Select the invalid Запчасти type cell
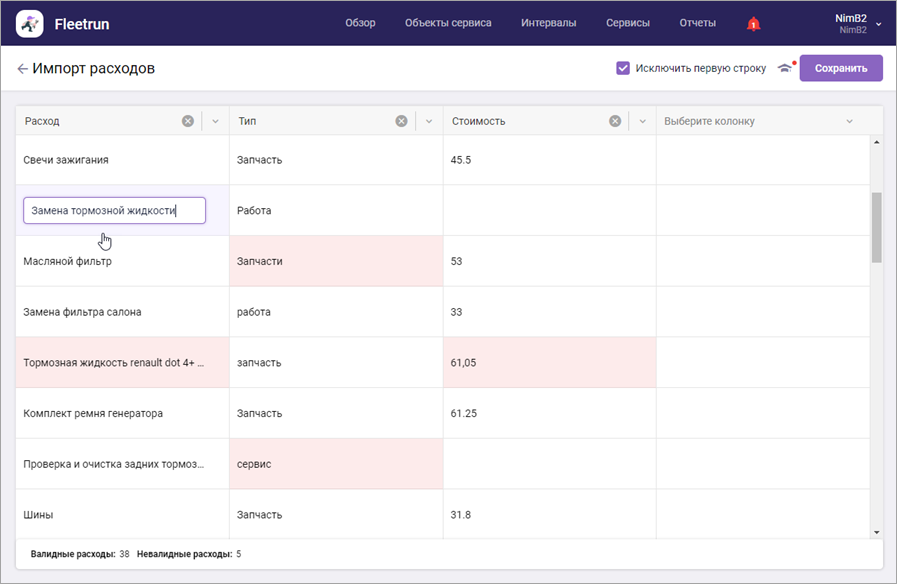Screen dimensions: 897x584 (336, 261)
